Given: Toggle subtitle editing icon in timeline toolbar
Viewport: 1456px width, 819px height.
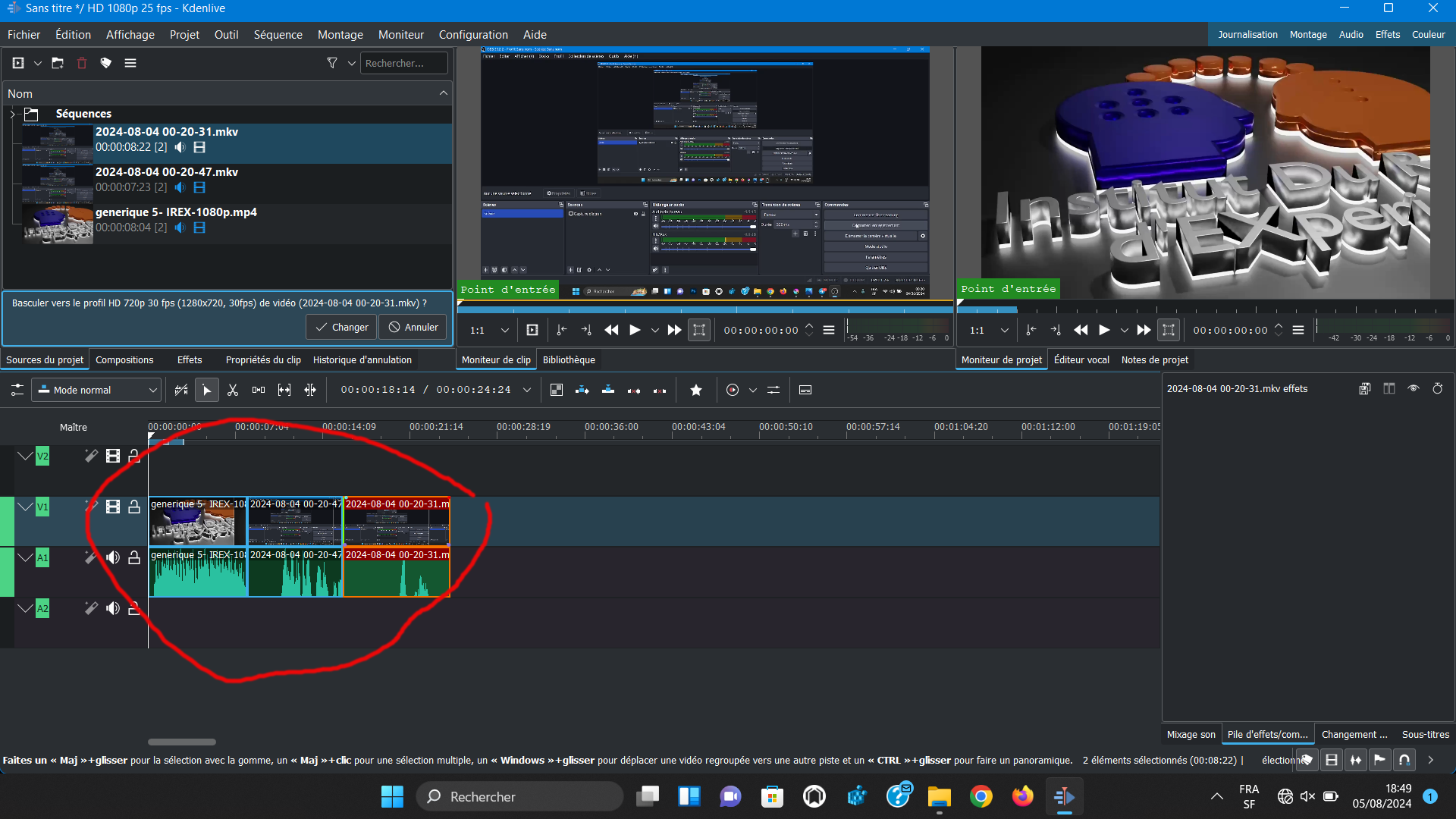Looking at the screenshot, I should click(x=805, y=390).
